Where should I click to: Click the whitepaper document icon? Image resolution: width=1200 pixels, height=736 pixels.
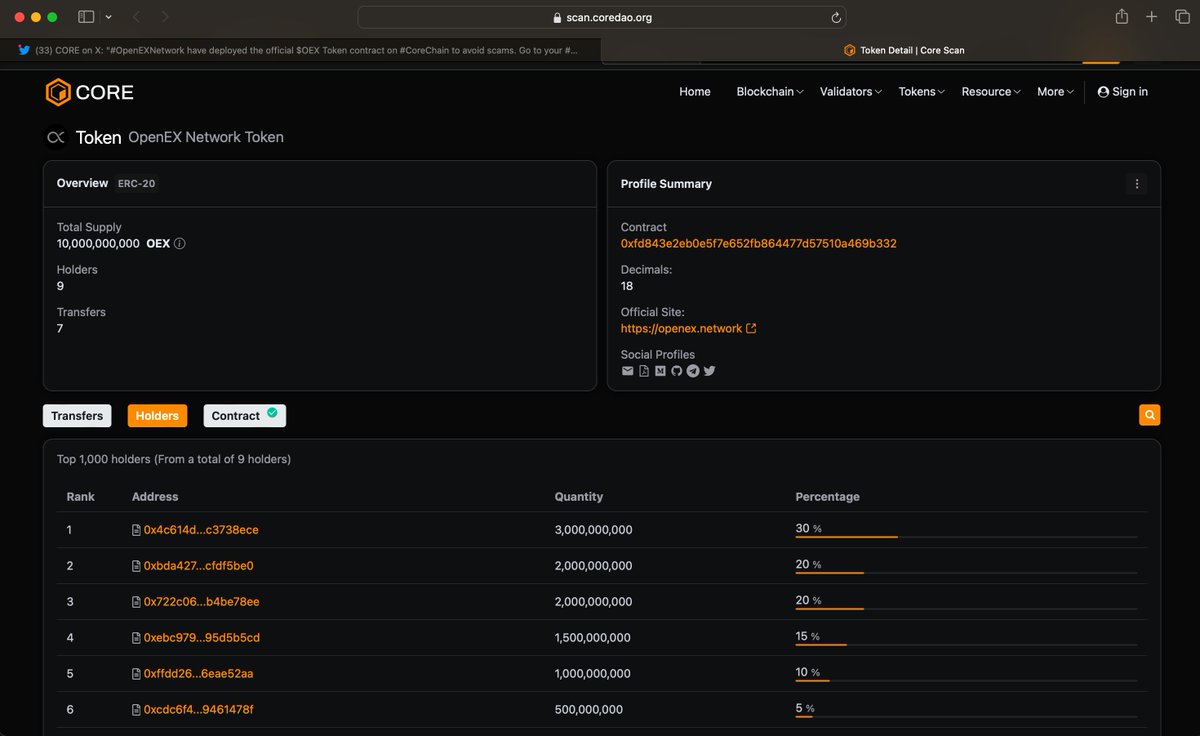click(644, 371)
